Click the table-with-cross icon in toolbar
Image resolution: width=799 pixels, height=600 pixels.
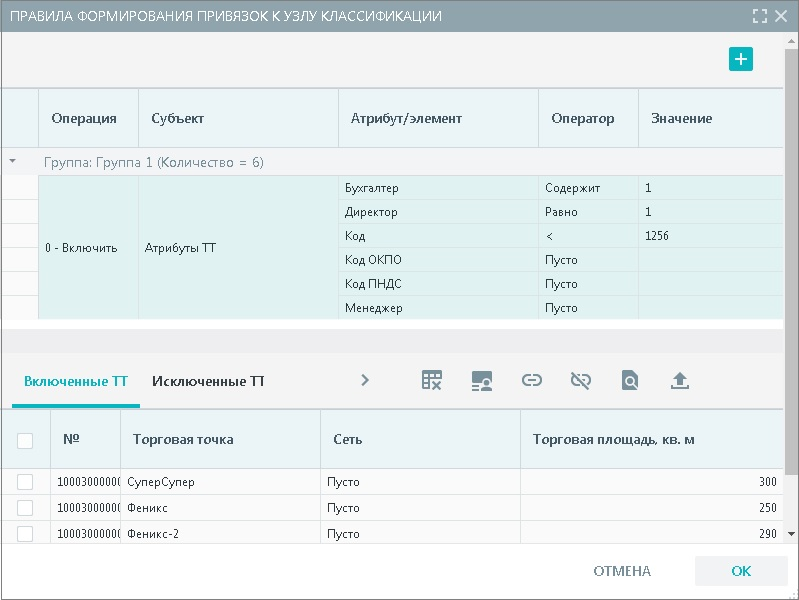(432, 380)
